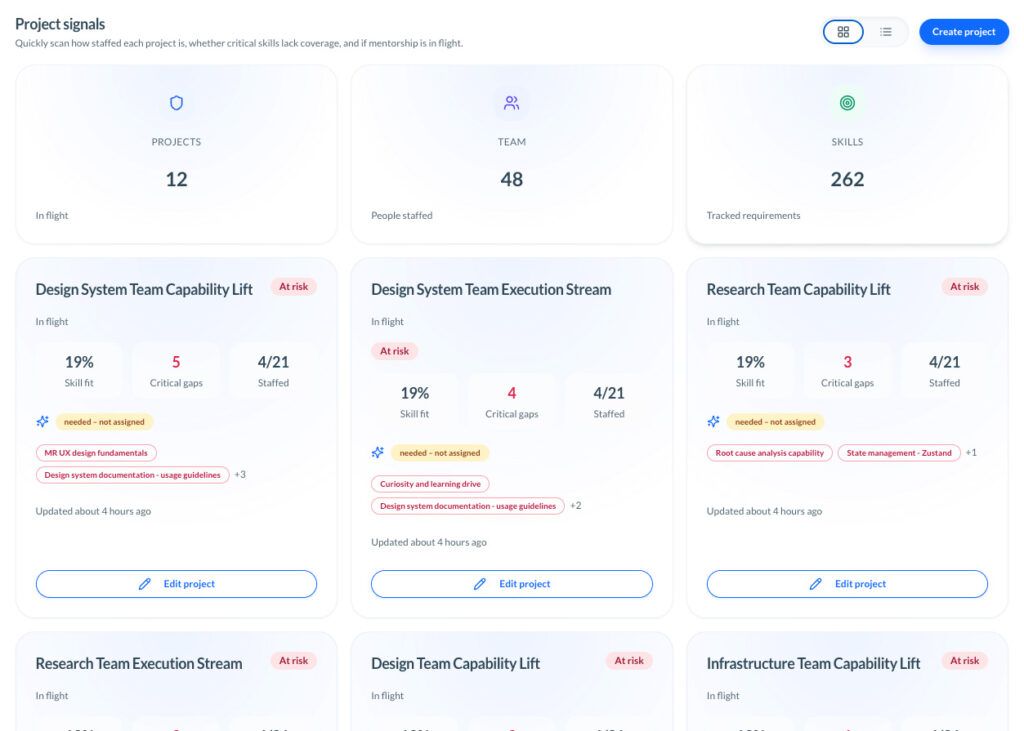Viewport: 1024px width, 731px height.
Task: Click the sparkle icon on Research Team Capability Lift
Action: [713, 421]
